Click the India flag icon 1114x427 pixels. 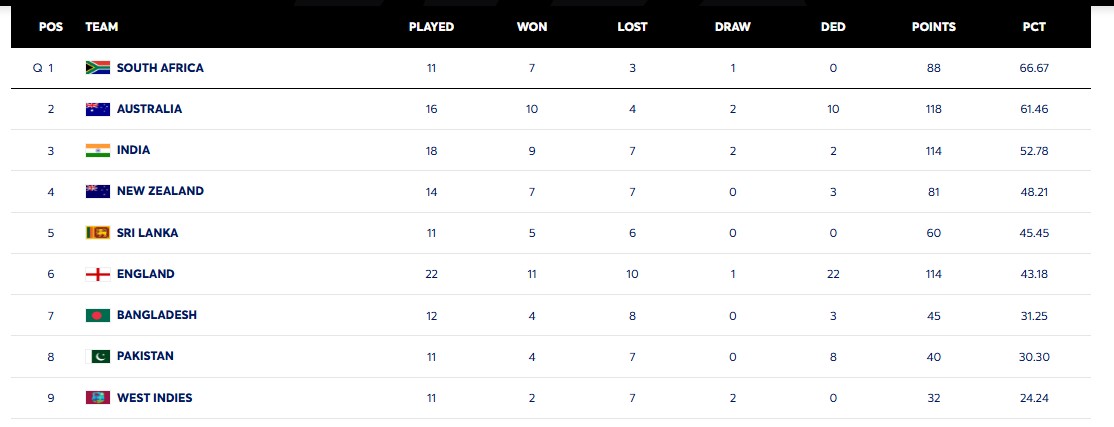[x=97, y=150]
